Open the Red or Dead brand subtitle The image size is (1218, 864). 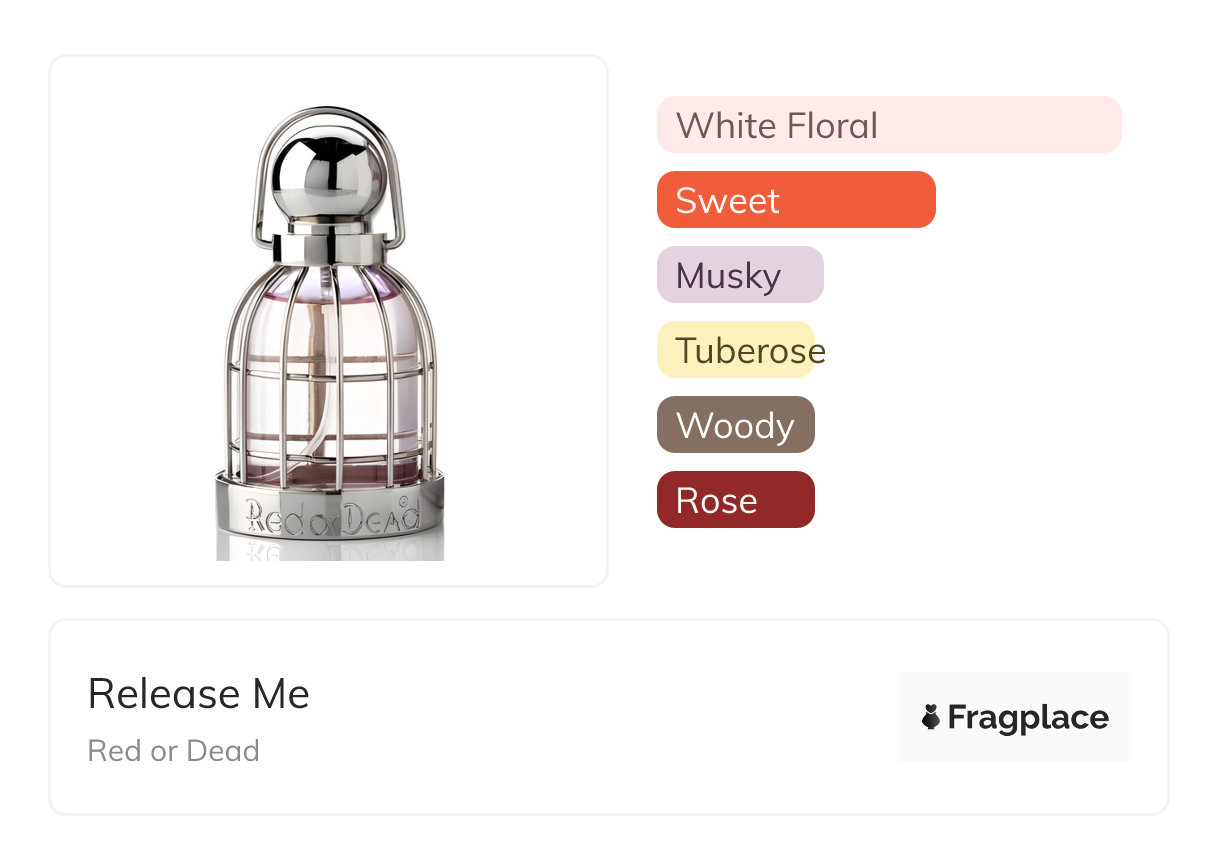(173, 751)
